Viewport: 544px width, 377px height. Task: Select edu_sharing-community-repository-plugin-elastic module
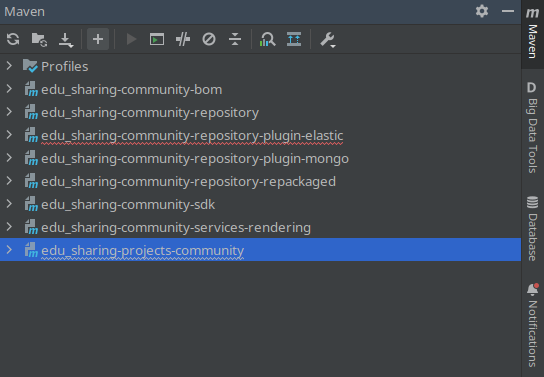coord(260,135)
